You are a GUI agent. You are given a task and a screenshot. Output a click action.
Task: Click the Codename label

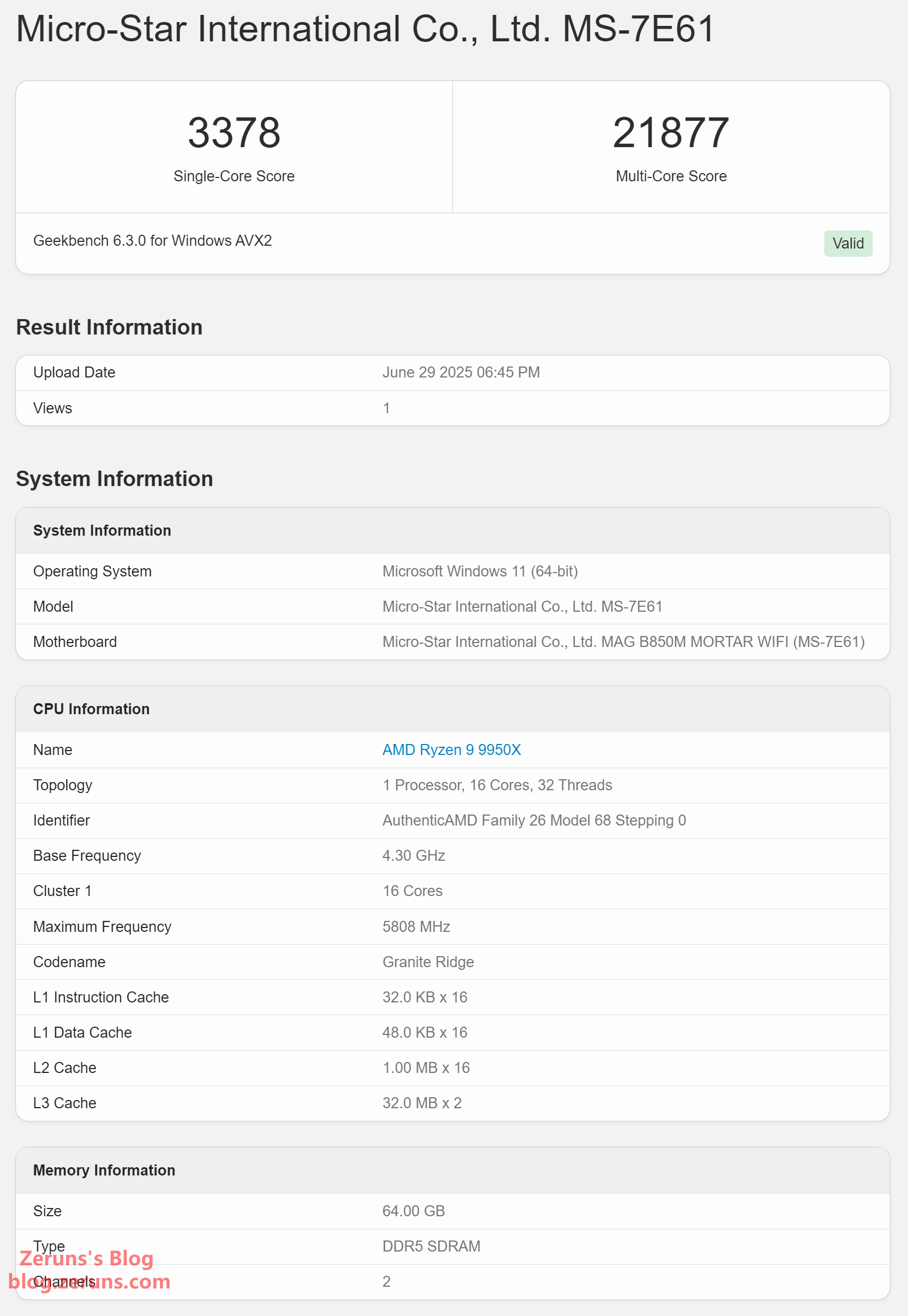[69, 962]
